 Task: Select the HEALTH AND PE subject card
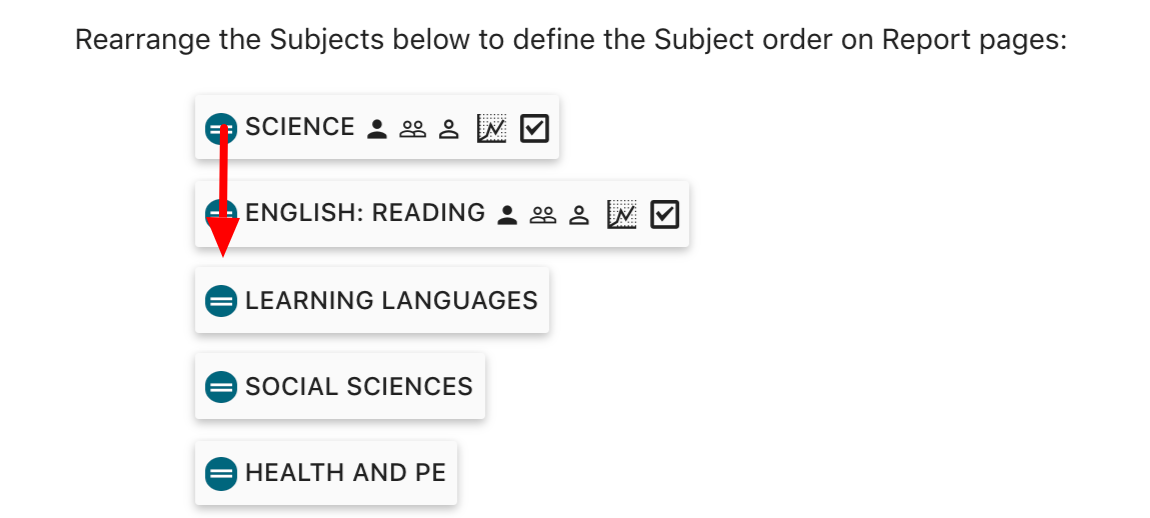345,472
